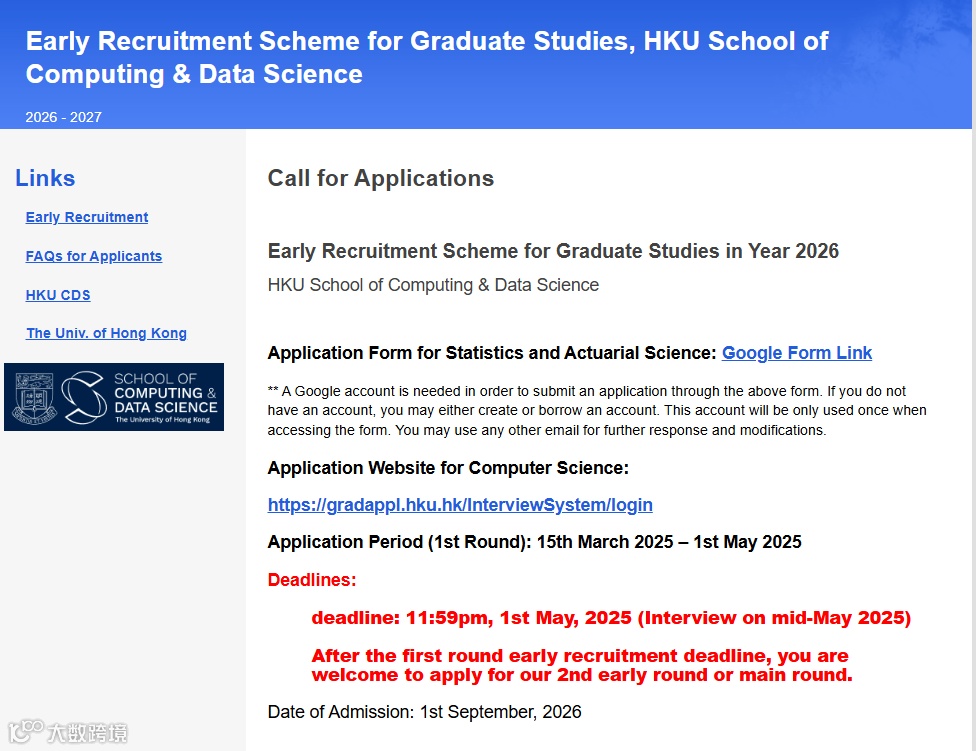Click the 2026 - 2027 text in the banner
Viewport: 976px width, 751px height.
[64, 117]
